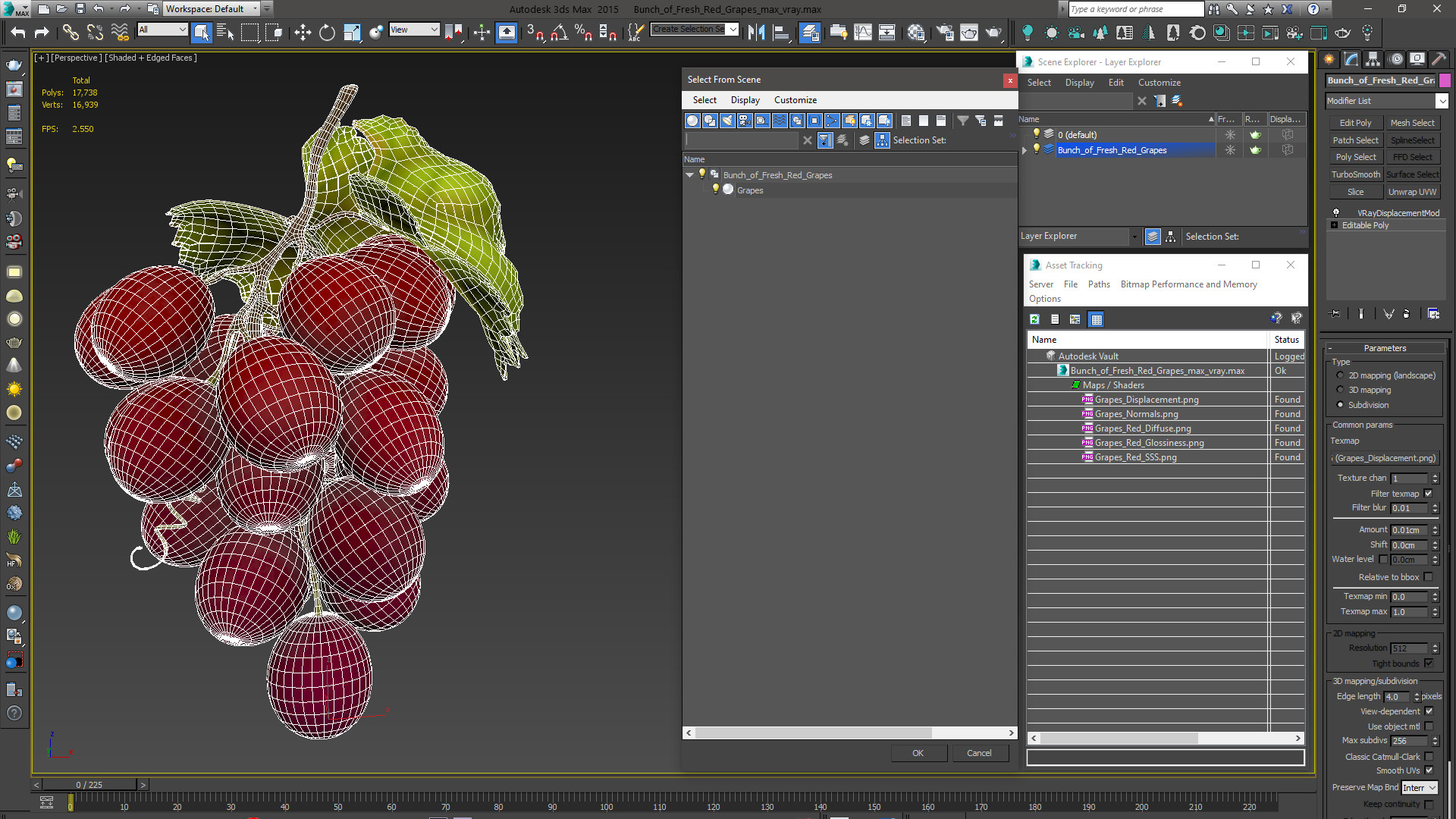This screenshot has height=819, width=1456.
Task: Click Open File folder icon in title bar
Action: point(61,9)
